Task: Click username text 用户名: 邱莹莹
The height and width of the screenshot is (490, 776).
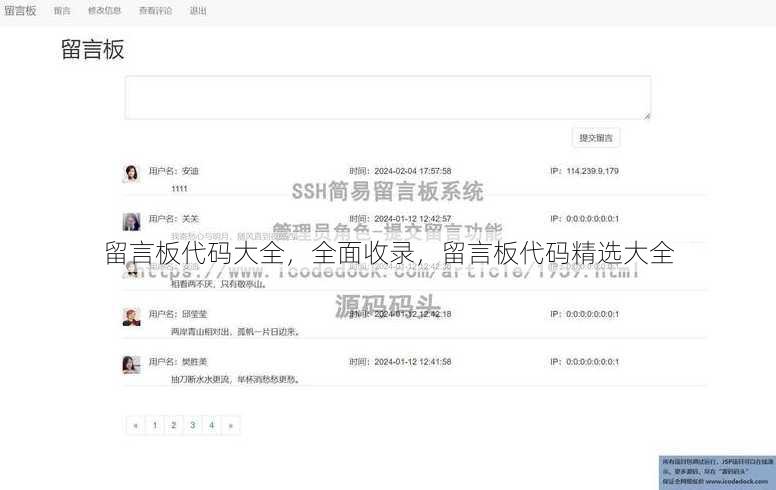Action: tap(178, 314)
